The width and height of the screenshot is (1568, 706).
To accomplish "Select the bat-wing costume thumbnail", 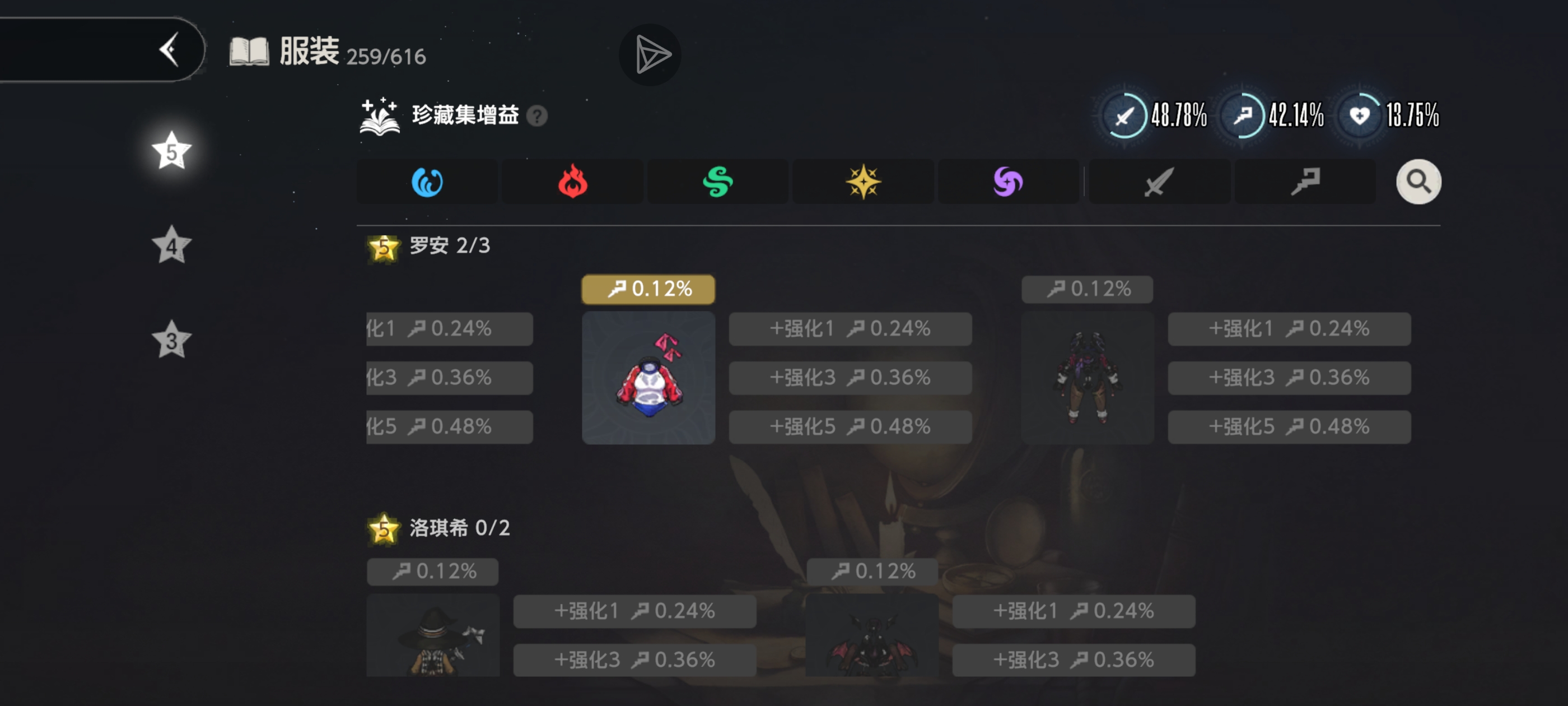I will 872,635.
